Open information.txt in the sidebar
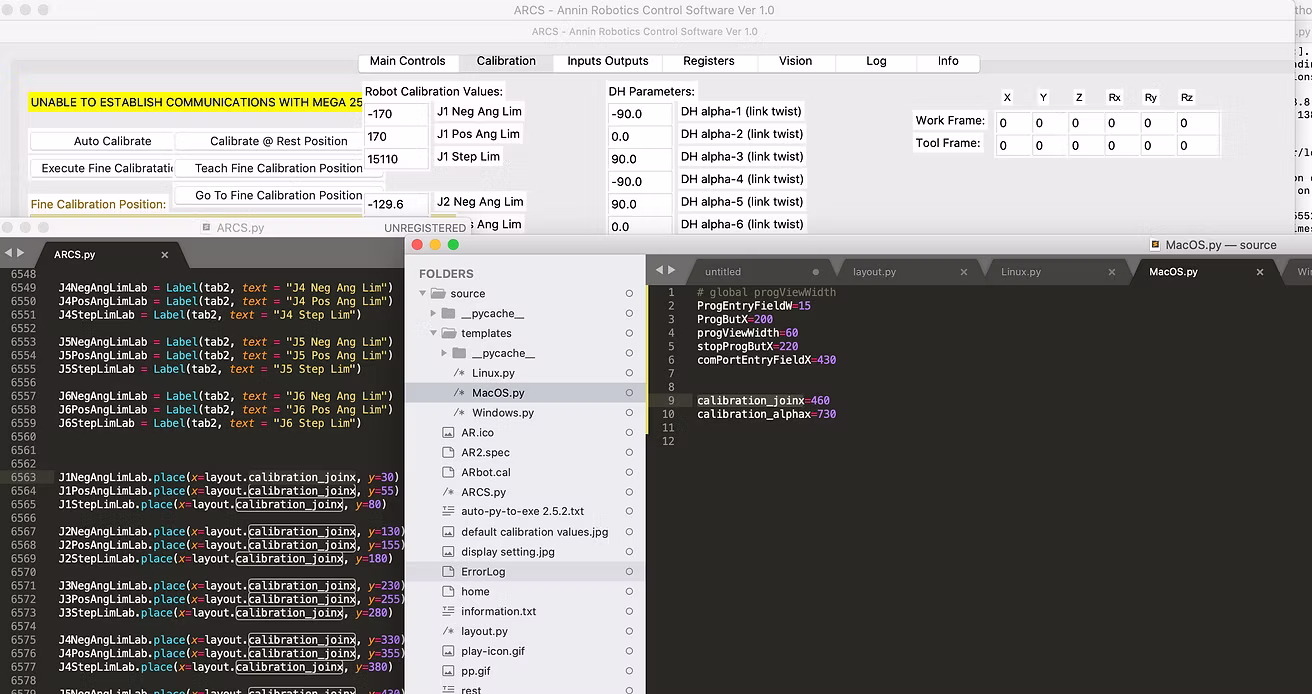Viewport: 1312px width, 694px height. [498, 611]
